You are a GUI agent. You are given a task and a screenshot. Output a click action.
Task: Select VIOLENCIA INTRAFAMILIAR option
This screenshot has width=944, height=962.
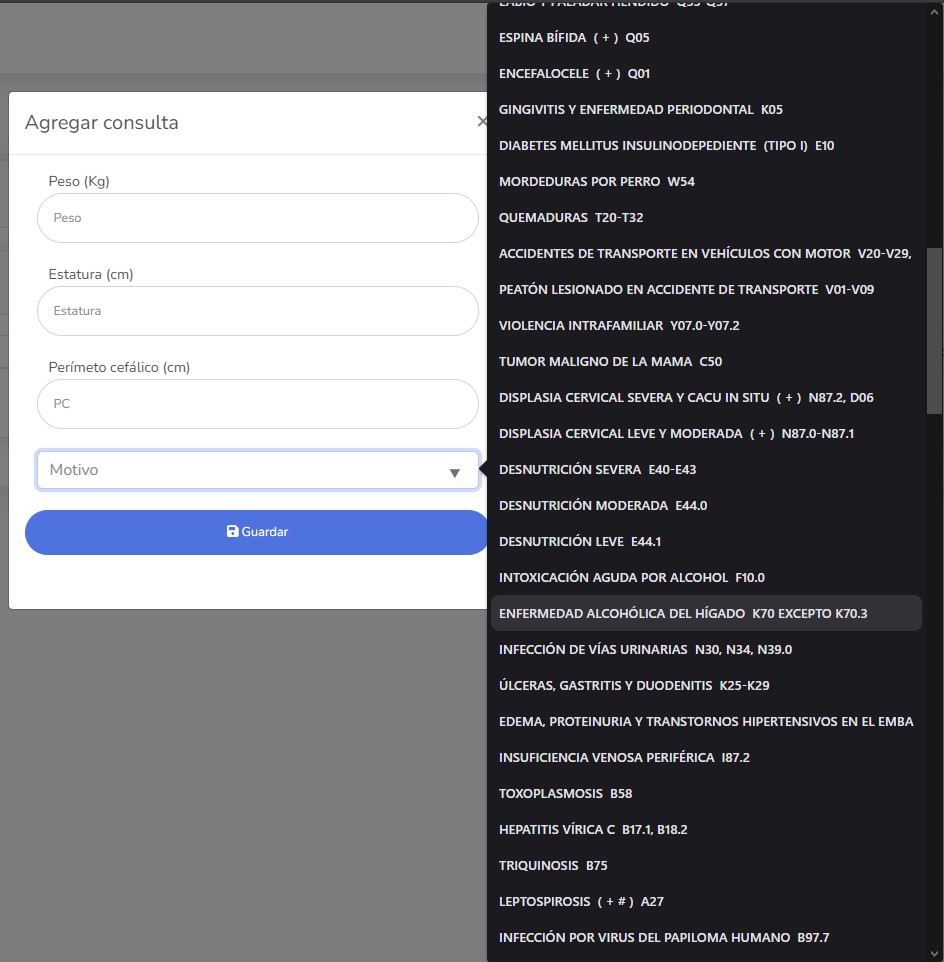click(x=618, y=326)
